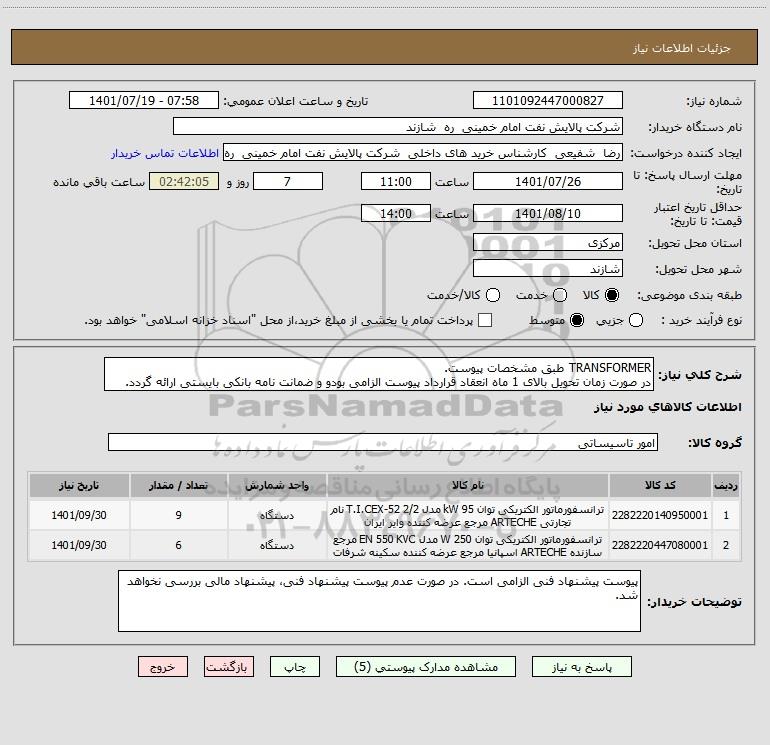This screenshot has height=745, width=770.
Task: Click the request creator field رضا شفیعی
Action: point(423,152)
